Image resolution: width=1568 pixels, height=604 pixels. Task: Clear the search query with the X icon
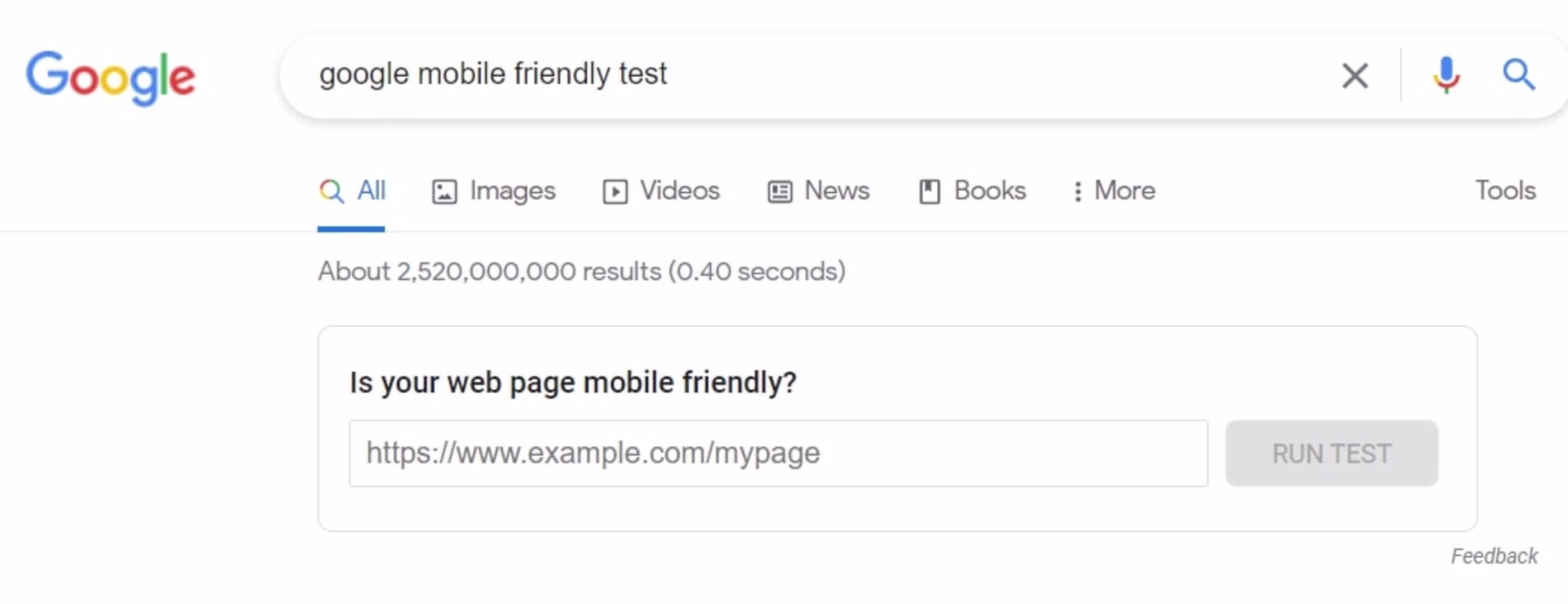pos(1355,75)
